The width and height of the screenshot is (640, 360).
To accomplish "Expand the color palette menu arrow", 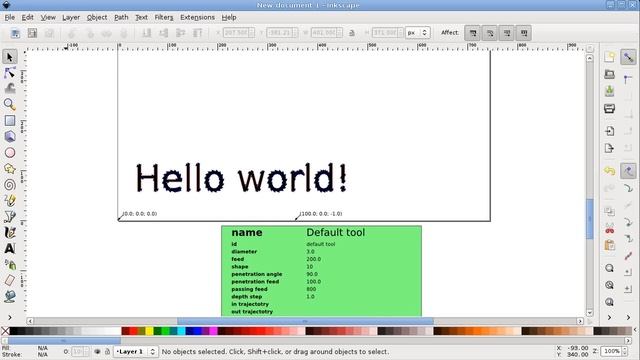I will [x=635, y=330].
